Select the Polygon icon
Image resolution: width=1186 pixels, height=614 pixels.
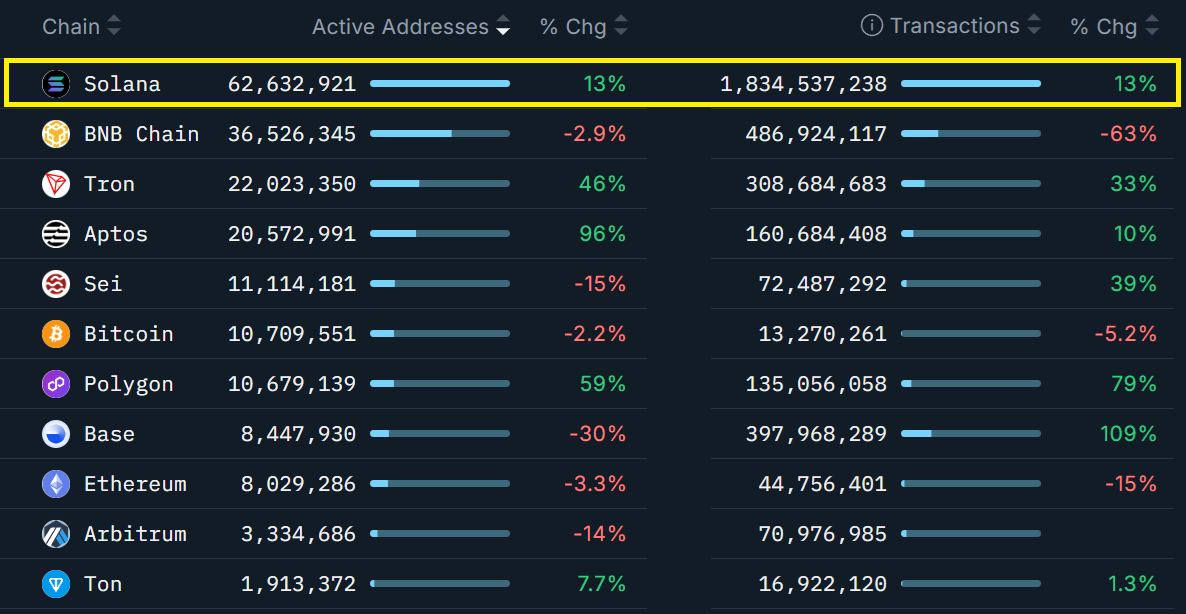click(56, 383)
